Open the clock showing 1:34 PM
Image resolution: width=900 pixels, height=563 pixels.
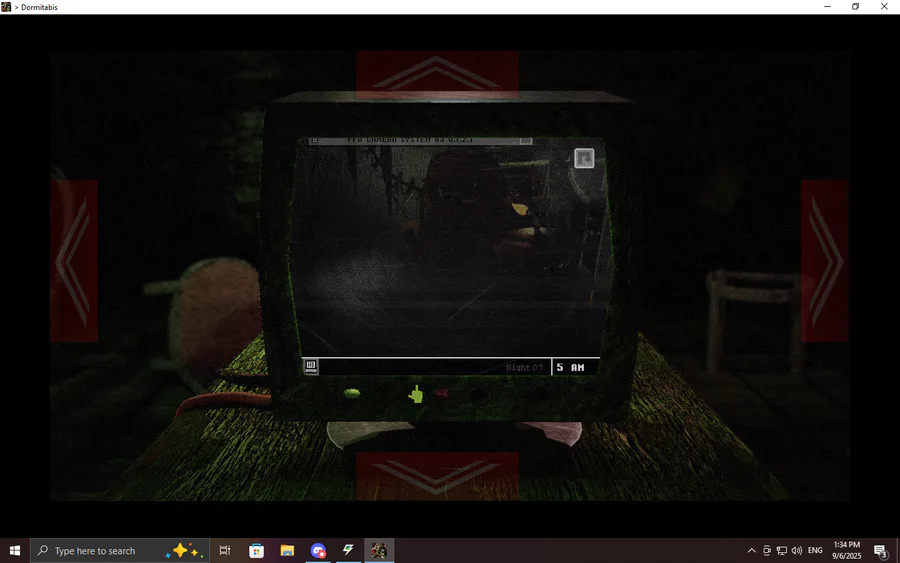847,550
